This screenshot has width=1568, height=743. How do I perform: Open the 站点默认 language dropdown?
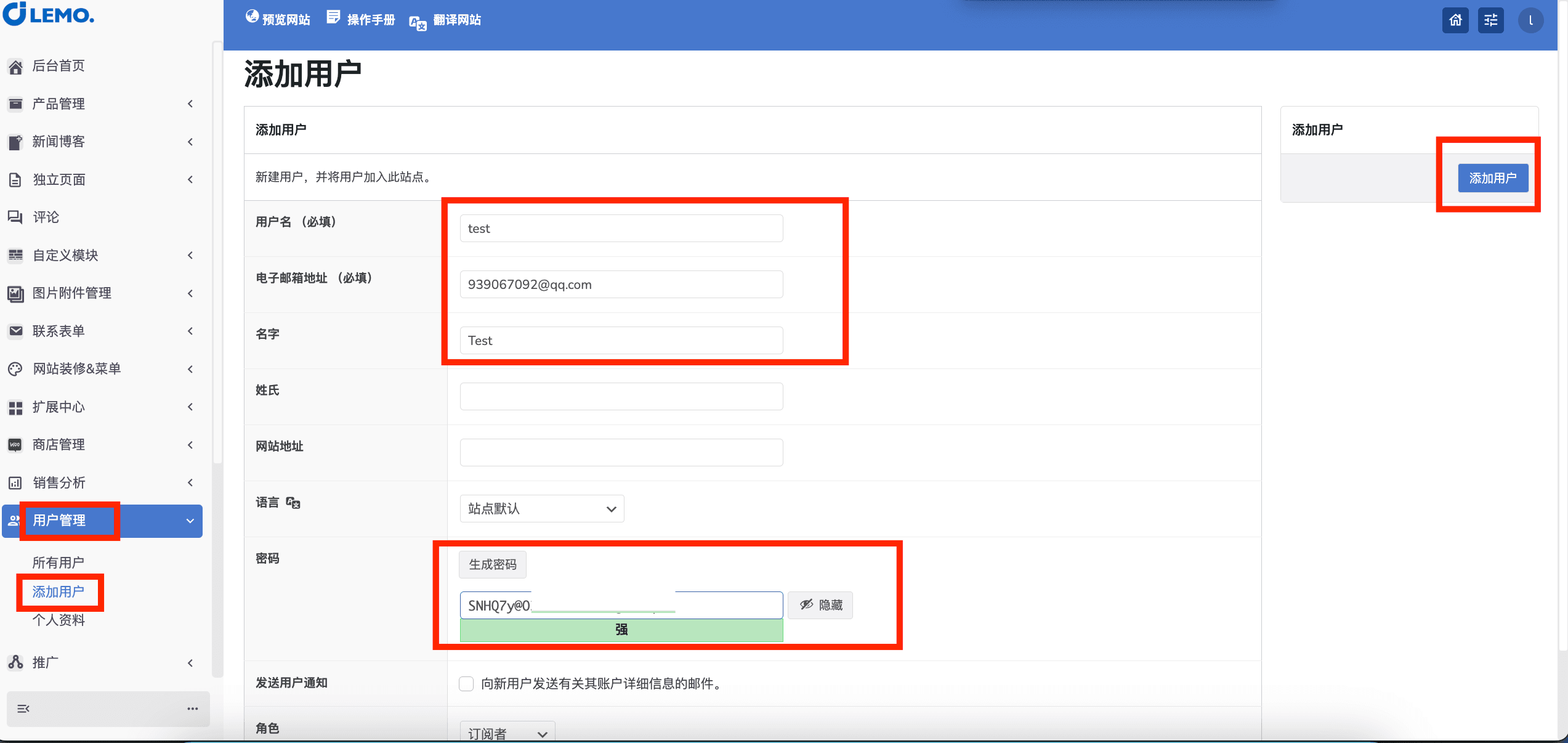[x=542, y=509]
